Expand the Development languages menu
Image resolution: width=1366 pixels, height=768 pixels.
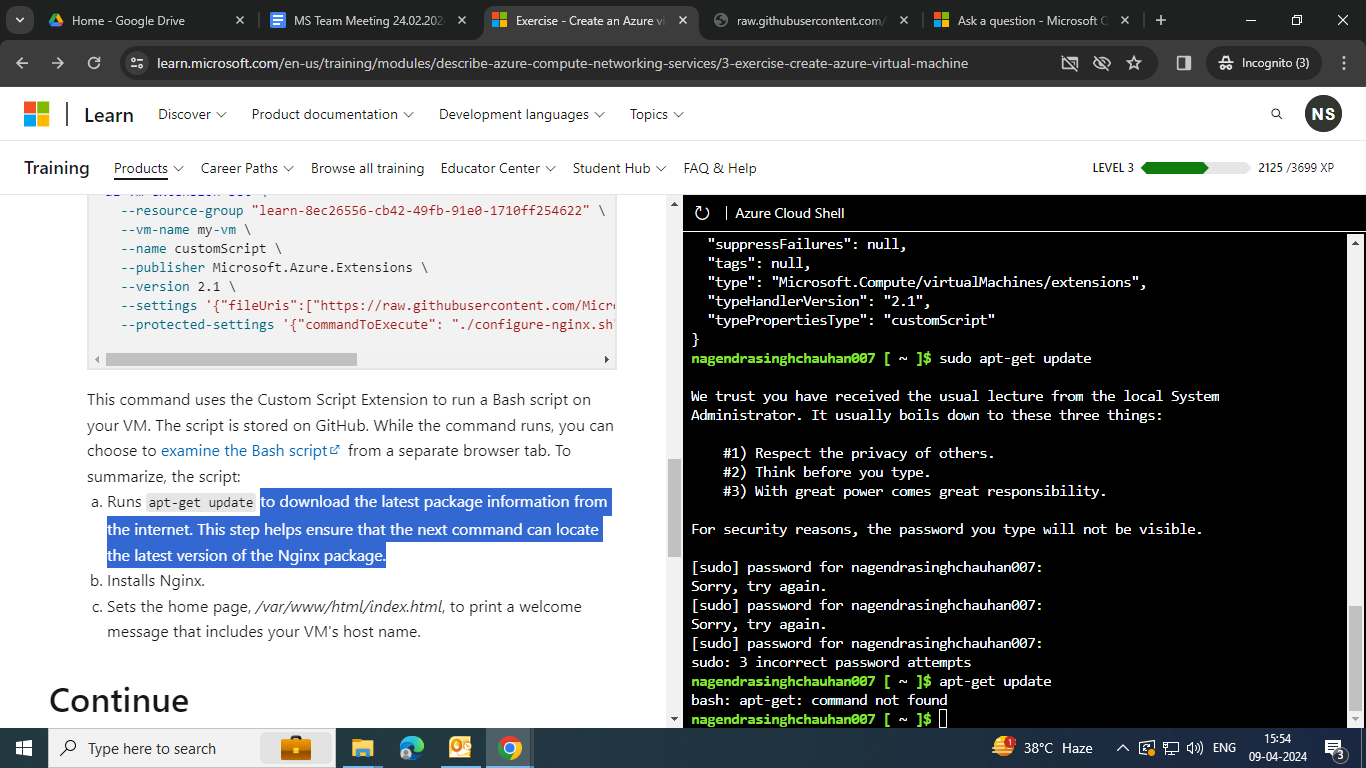522,114
